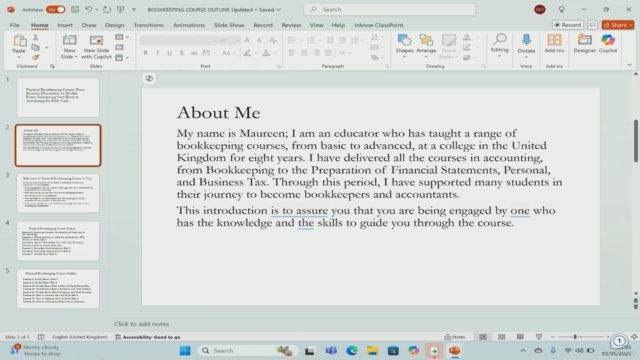
Task: Select slide 3 thumbnail
Action: pyautogui.click(x=58, y=193)
